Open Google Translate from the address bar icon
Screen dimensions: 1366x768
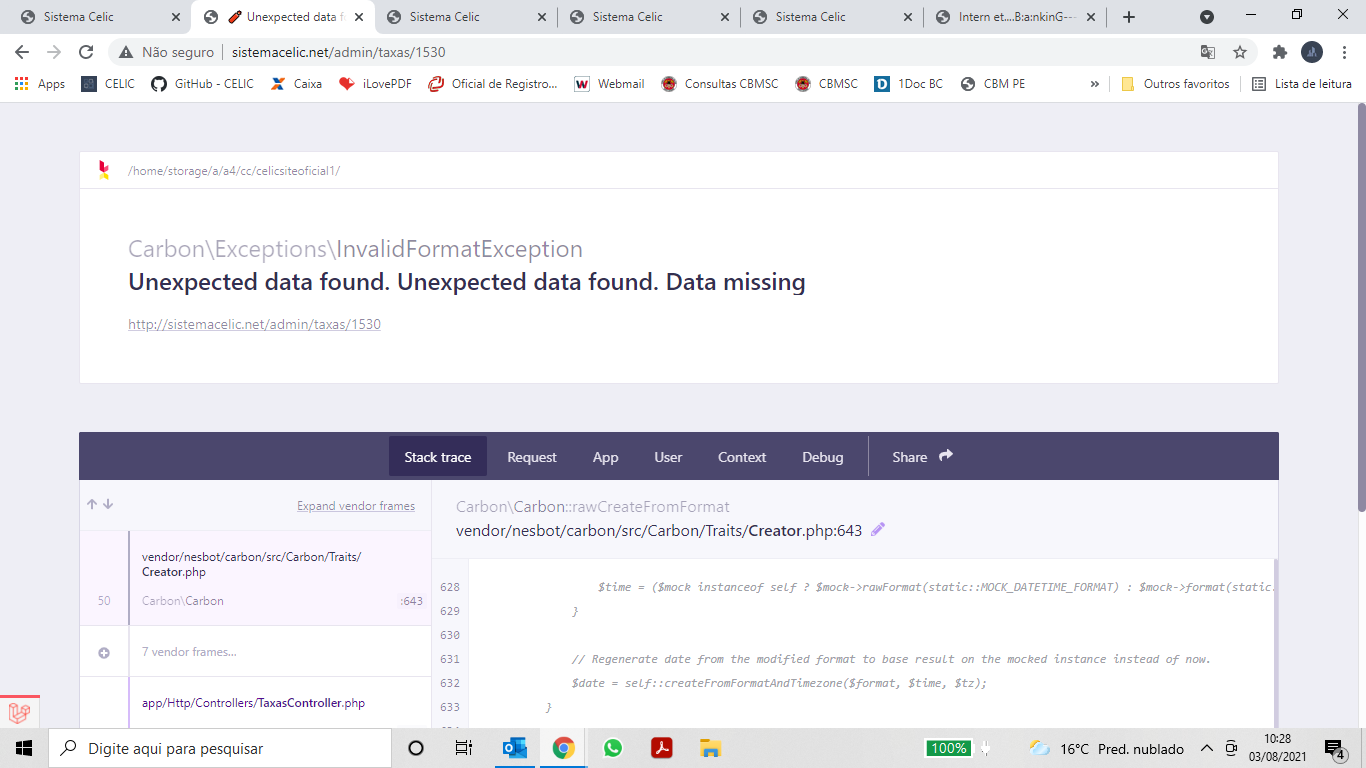(1208, 51)
